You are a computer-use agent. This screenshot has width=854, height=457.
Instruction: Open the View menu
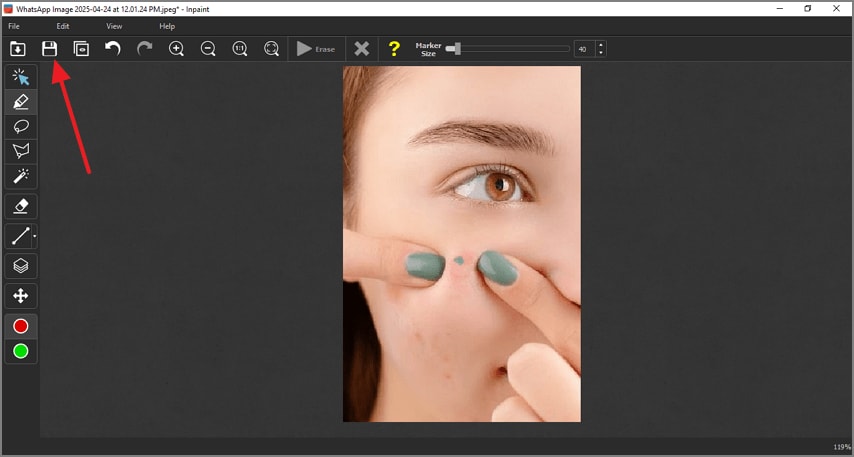(114, 26)
